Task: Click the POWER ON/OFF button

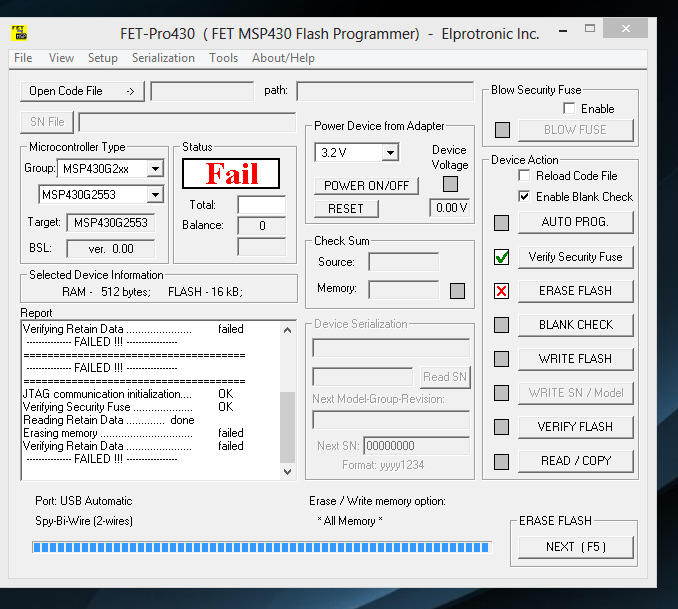Action: [x=366, y=186]
